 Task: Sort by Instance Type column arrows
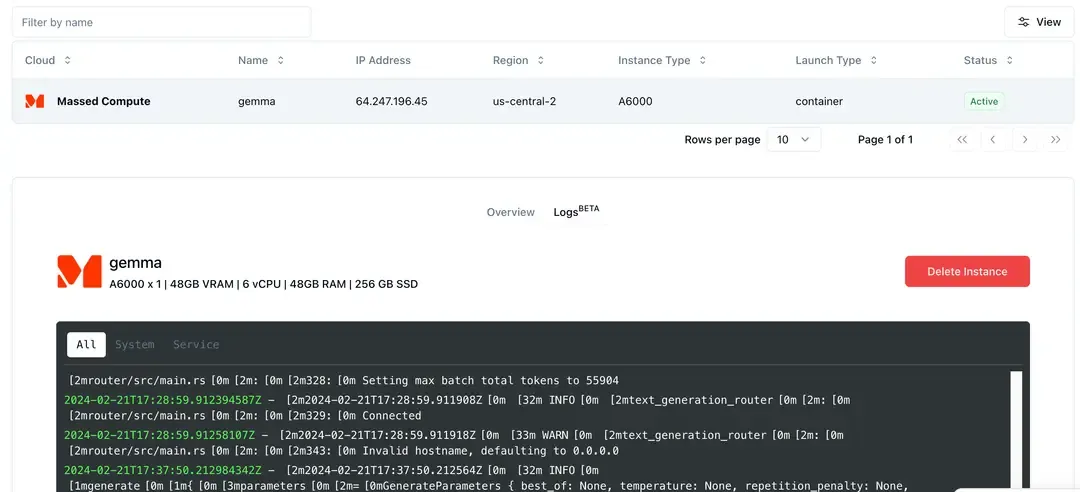click(703, 60)
